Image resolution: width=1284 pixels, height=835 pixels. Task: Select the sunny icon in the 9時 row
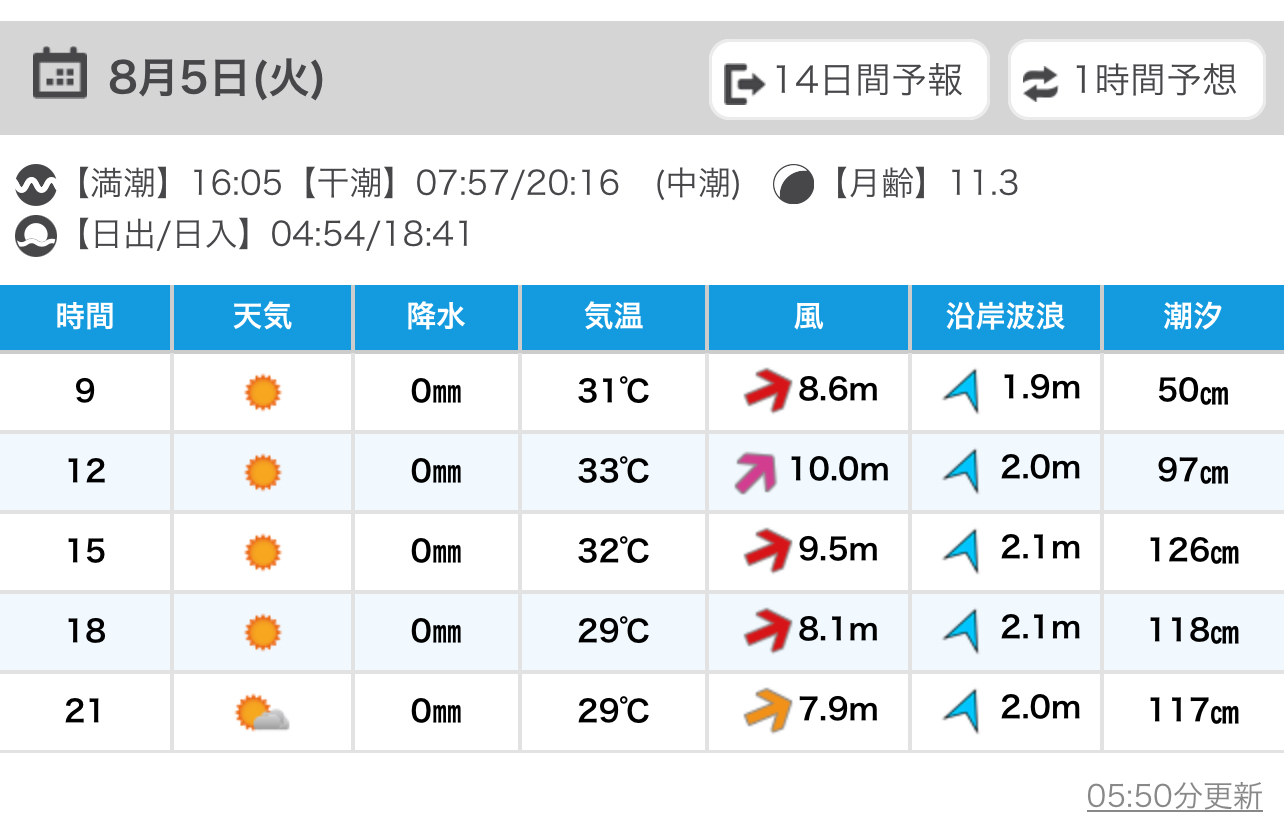click(x=262, y=391)
